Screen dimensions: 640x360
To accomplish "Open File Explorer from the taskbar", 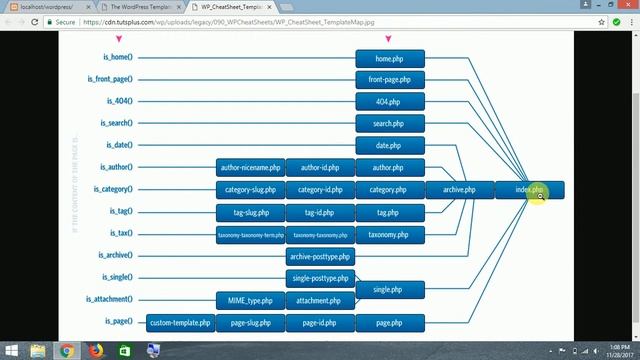I will click(x=38, y=351).
